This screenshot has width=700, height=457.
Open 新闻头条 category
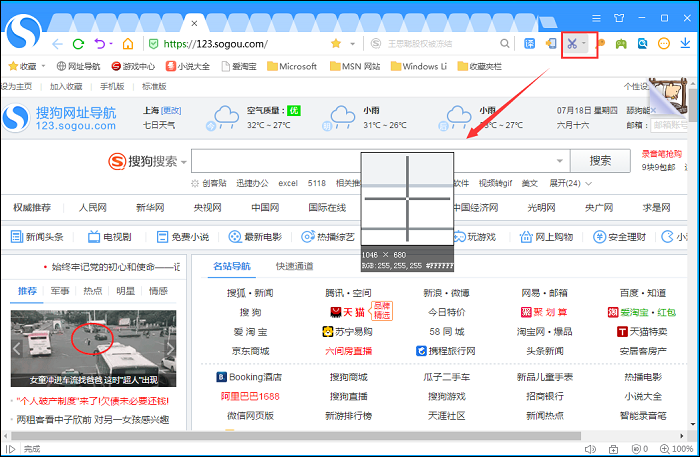click(x=37, y=237)
